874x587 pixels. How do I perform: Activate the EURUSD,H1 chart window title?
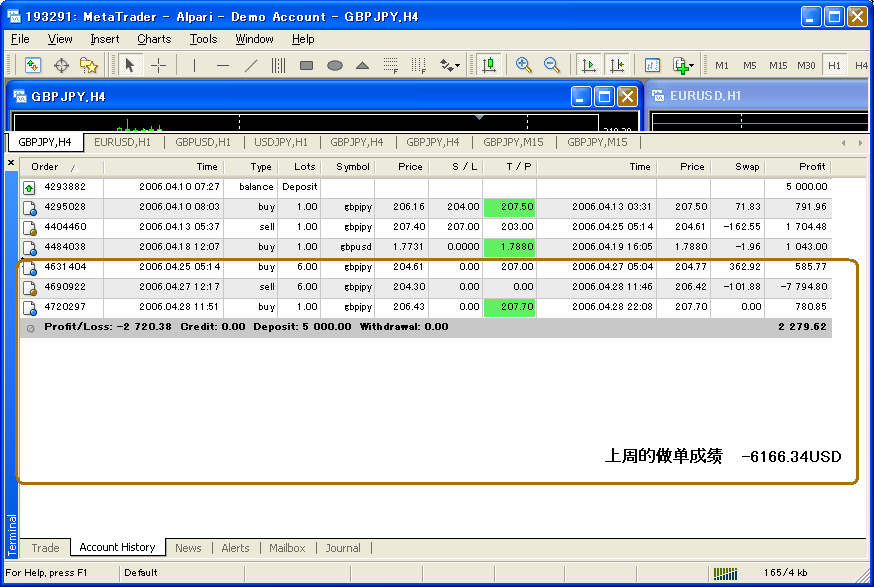click(705, 96)
